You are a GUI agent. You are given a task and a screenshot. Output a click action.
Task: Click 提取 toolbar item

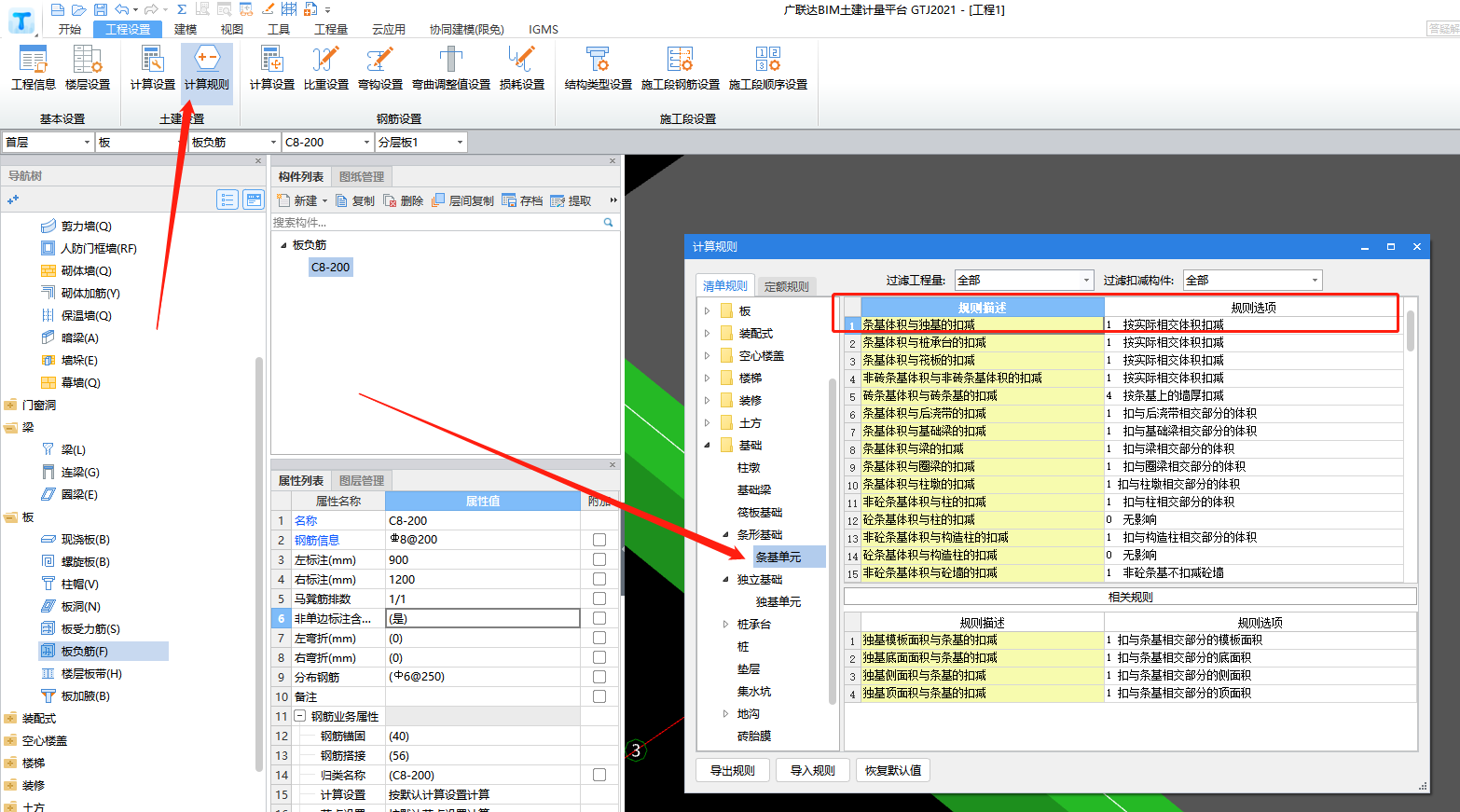pos(571,200)
